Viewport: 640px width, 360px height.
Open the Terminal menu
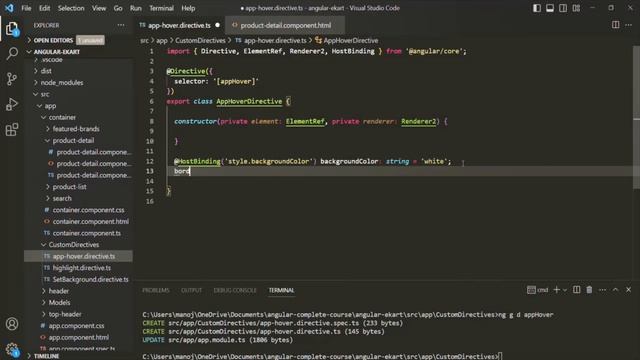coord(161,8)
